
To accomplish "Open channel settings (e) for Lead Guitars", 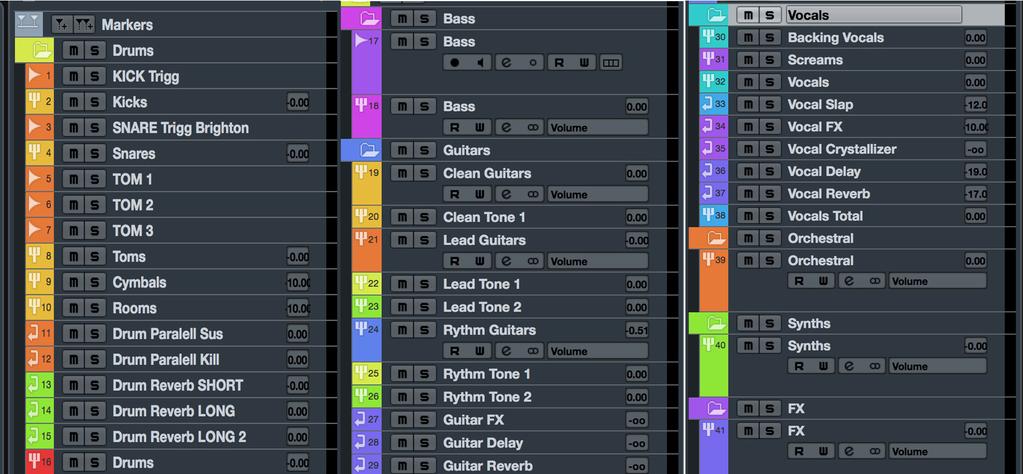I will (506, 261).
